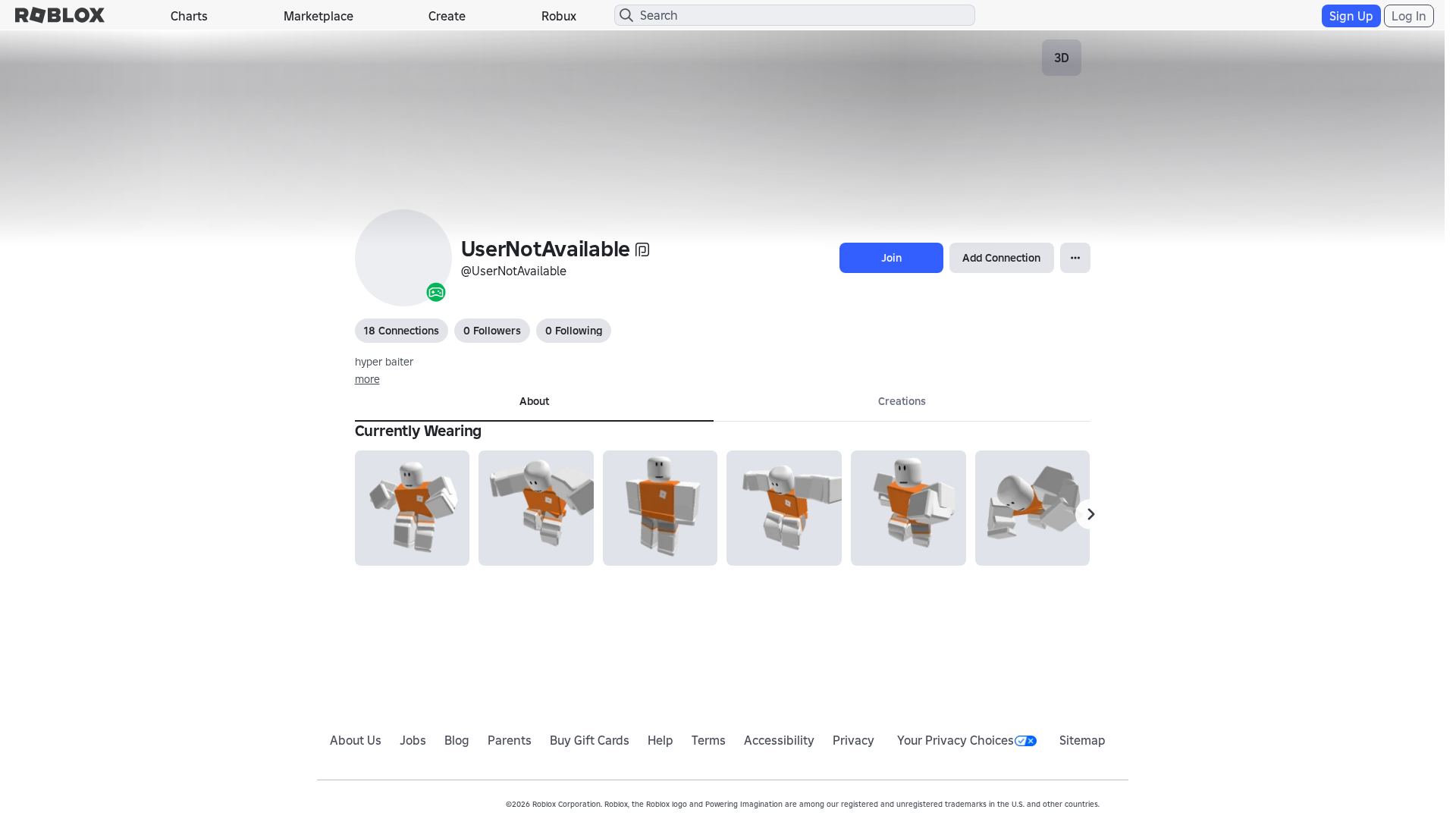Screen dimensions: 1456x819
Task: View the 0 Followers list
Action: pos(492,331)
